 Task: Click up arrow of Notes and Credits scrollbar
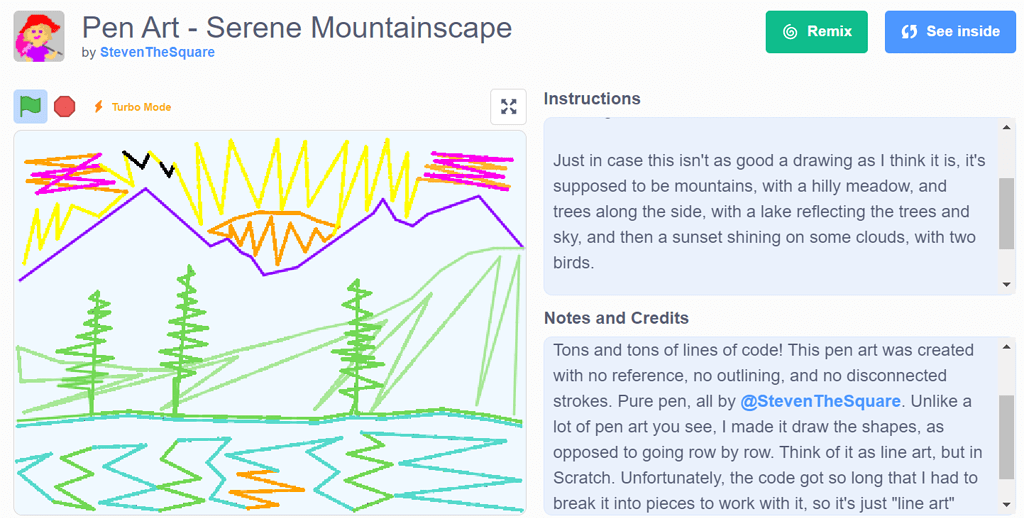[1006, 348]
